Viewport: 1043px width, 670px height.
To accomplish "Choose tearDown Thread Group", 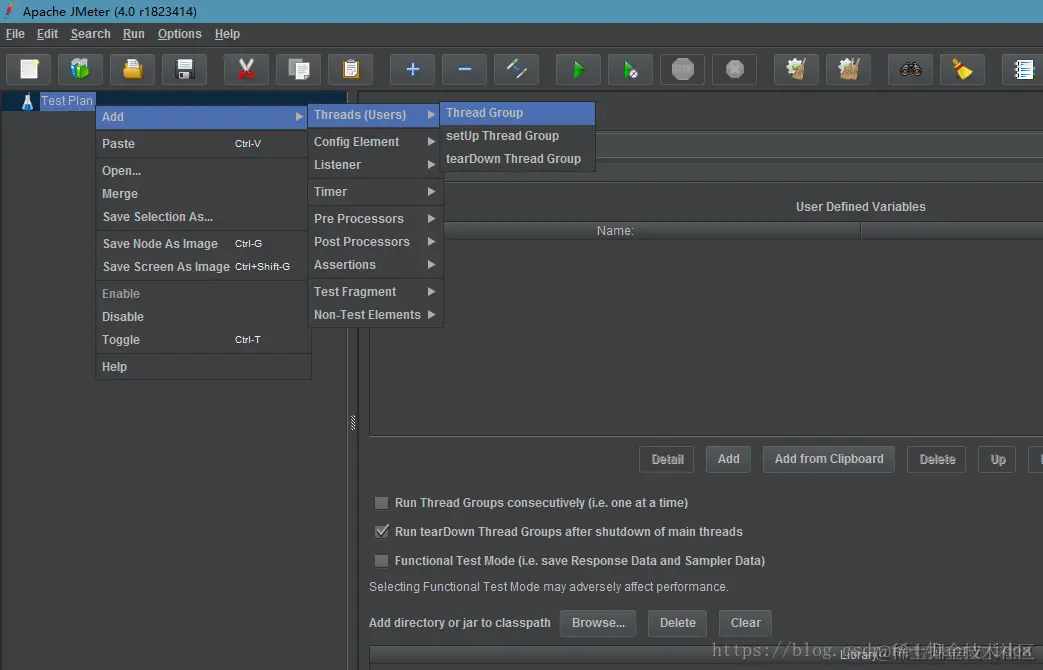I will tap(517, 159).
